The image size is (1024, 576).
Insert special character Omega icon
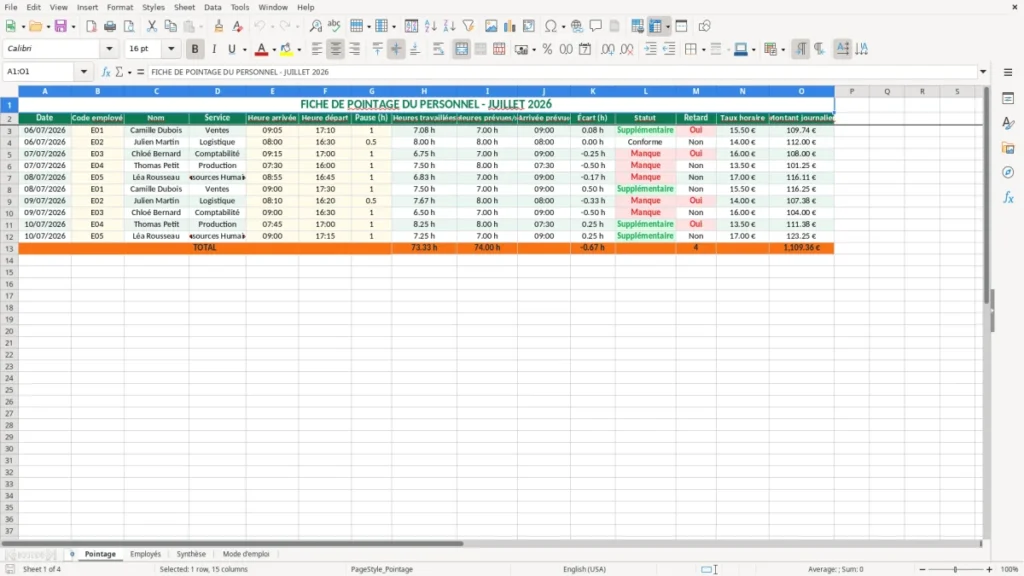point(551,26)
